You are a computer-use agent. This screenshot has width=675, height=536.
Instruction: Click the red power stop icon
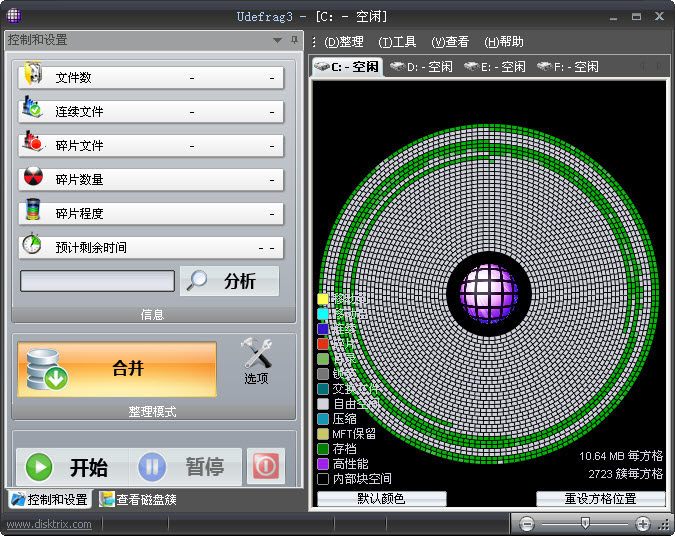click(x=266, y=466)
